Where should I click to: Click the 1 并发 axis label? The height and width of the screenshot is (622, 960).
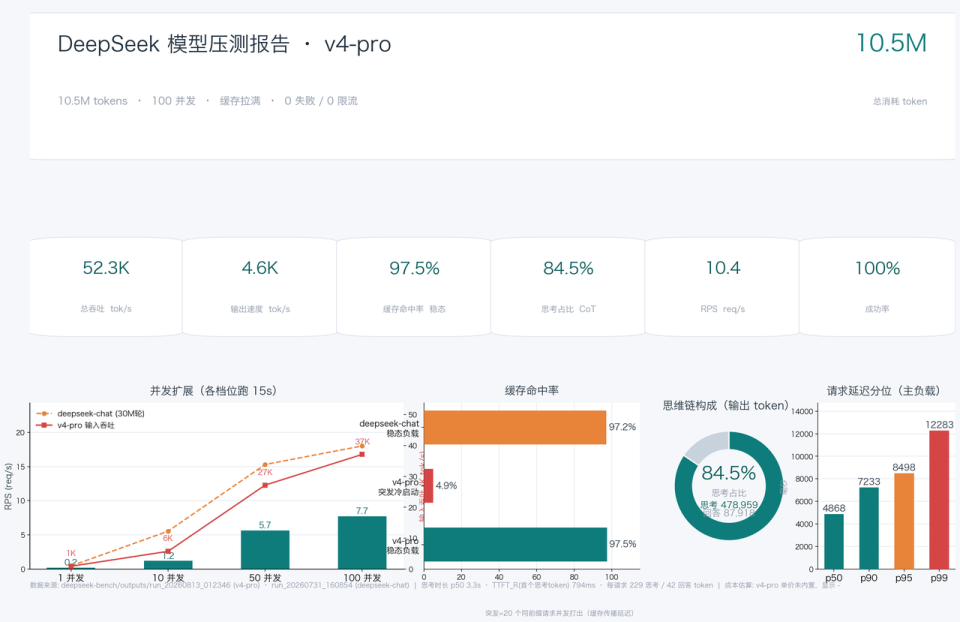pos(71,578)
